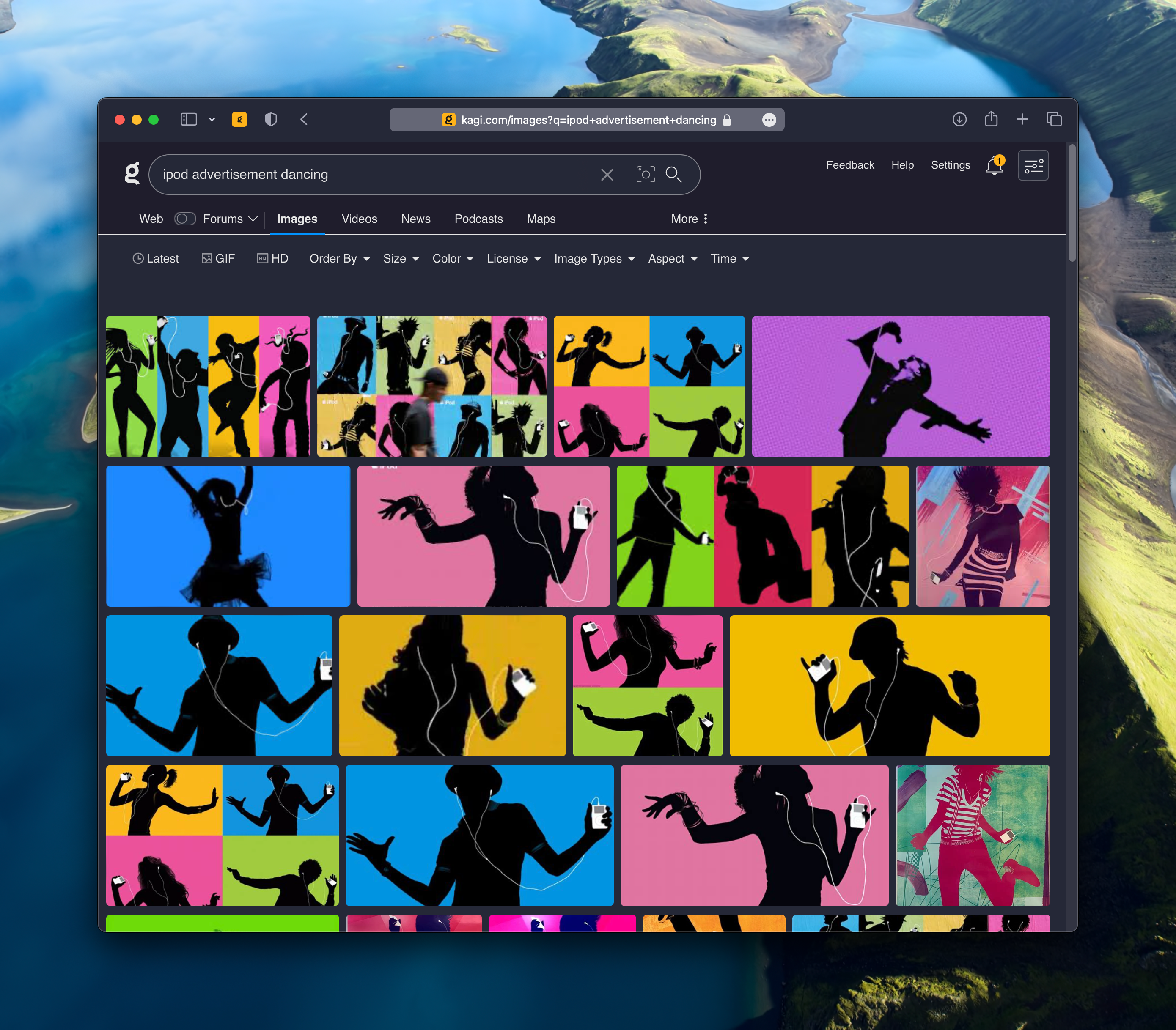Expand the Image Types dropdown
Viewport: 1176px width, 1030px height.
595,259
